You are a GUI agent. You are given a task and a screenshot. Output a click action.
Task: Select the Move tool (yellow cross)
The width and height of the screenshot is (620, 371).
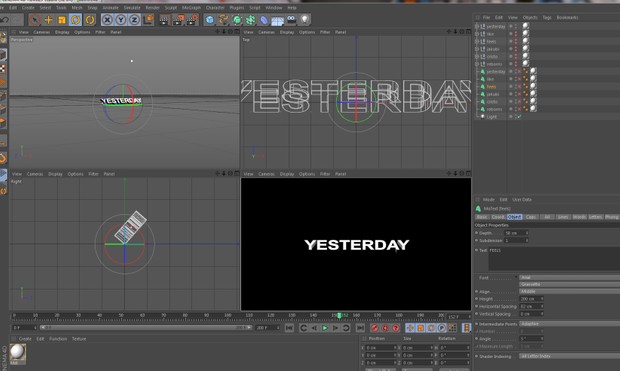(x=48, y=19)
